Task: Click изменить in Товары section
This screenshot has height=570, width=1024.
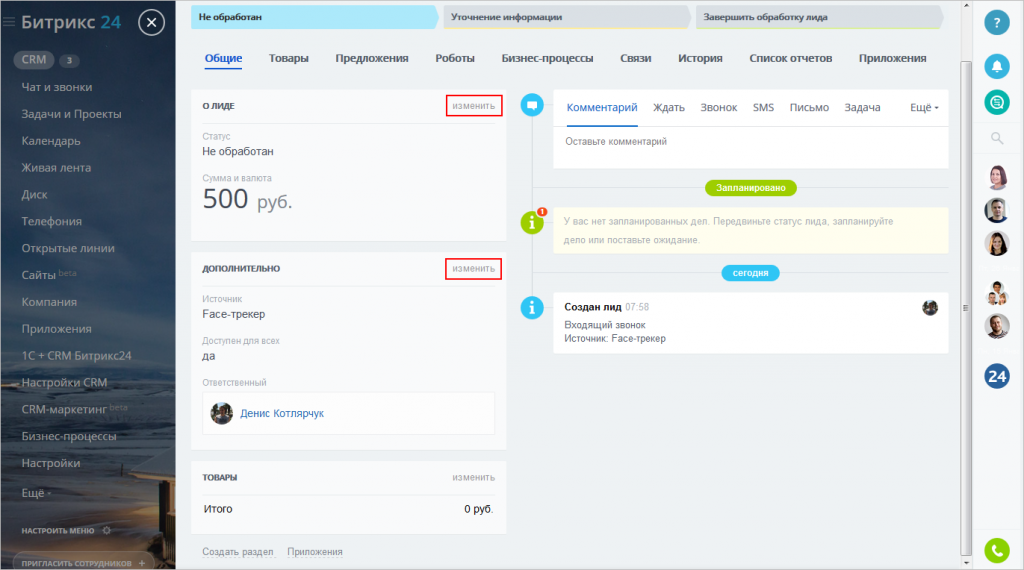Action: point(473,477)
